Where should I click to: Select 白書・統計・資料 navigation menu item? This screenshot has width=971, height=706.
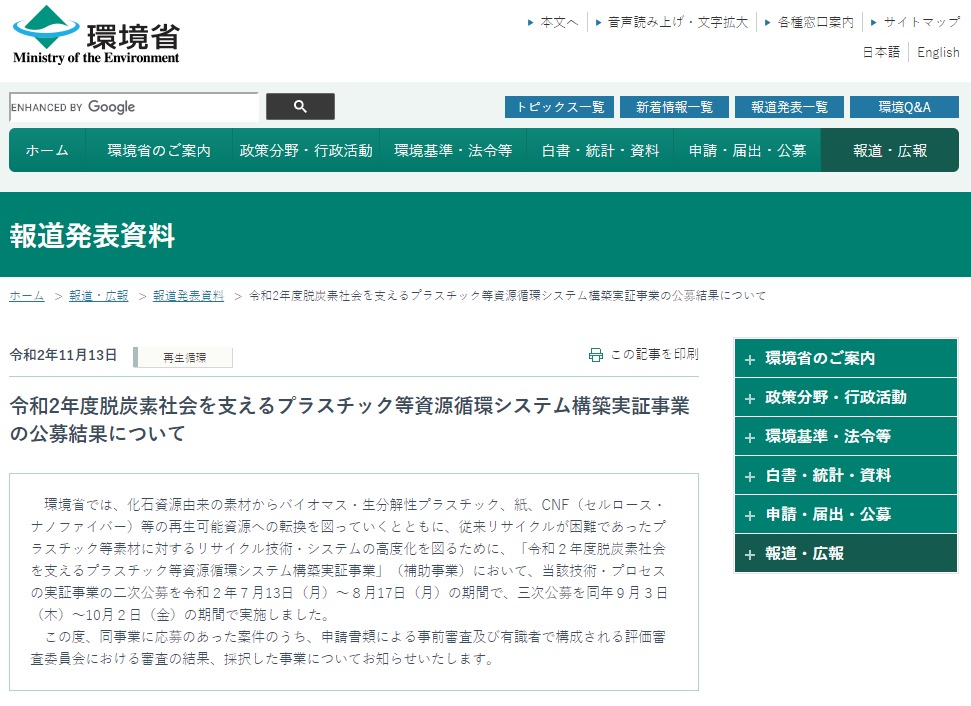pos(600,151)
